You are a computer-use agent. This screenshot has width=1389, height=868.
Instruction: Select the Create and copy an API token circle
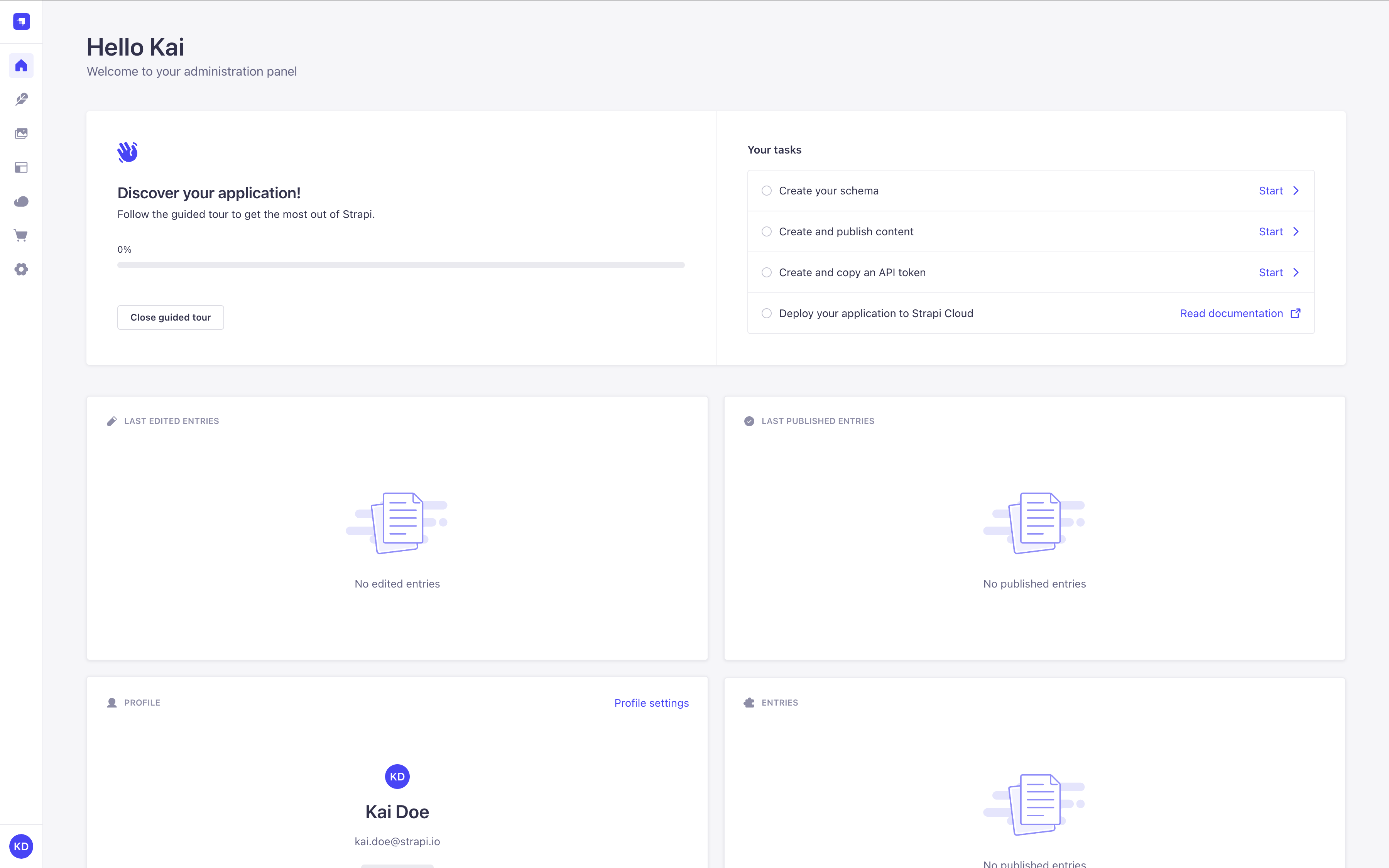767,272
